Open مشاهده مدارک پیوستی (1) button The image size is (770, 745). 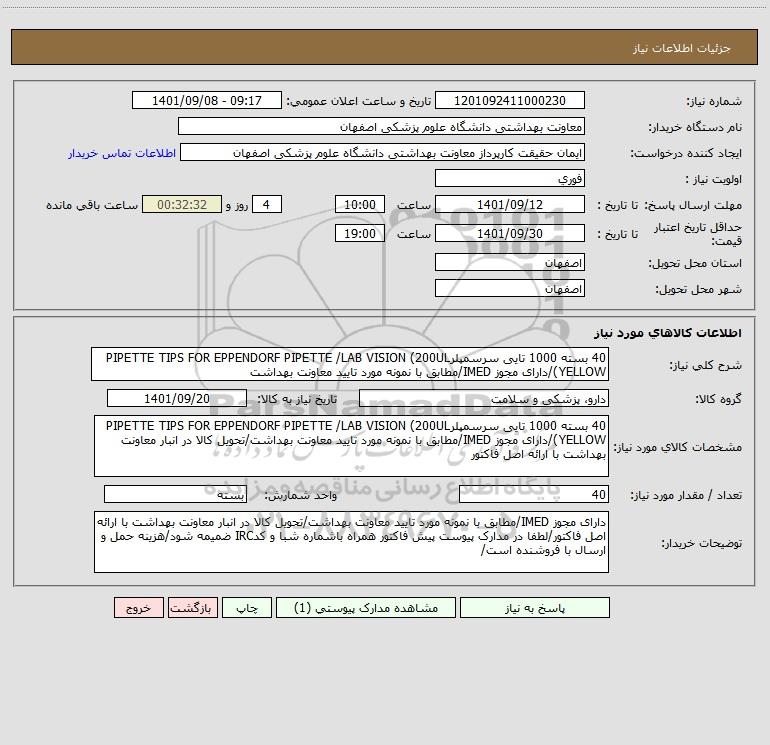coord(366,608)
